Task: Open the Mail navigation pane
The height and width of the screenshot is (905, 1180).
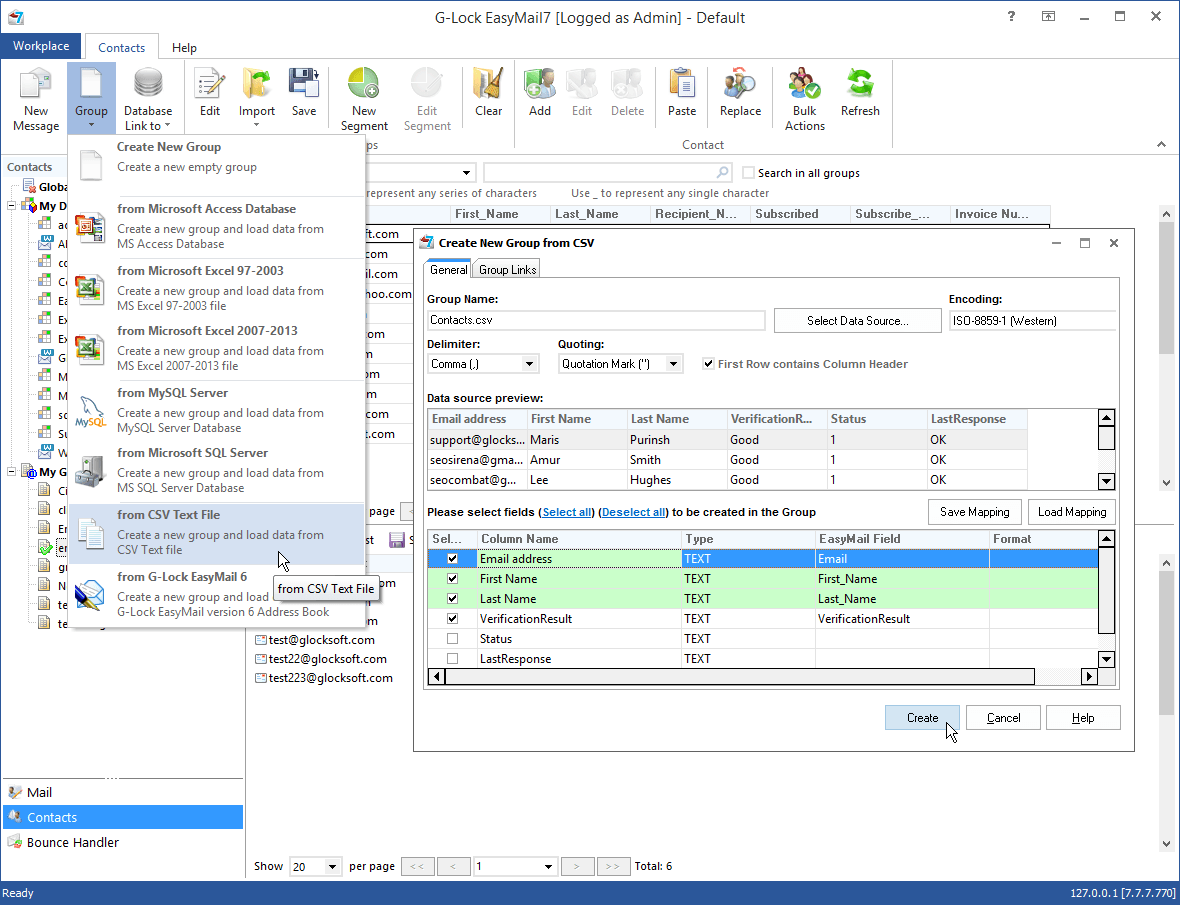Action: coord(123,792)
